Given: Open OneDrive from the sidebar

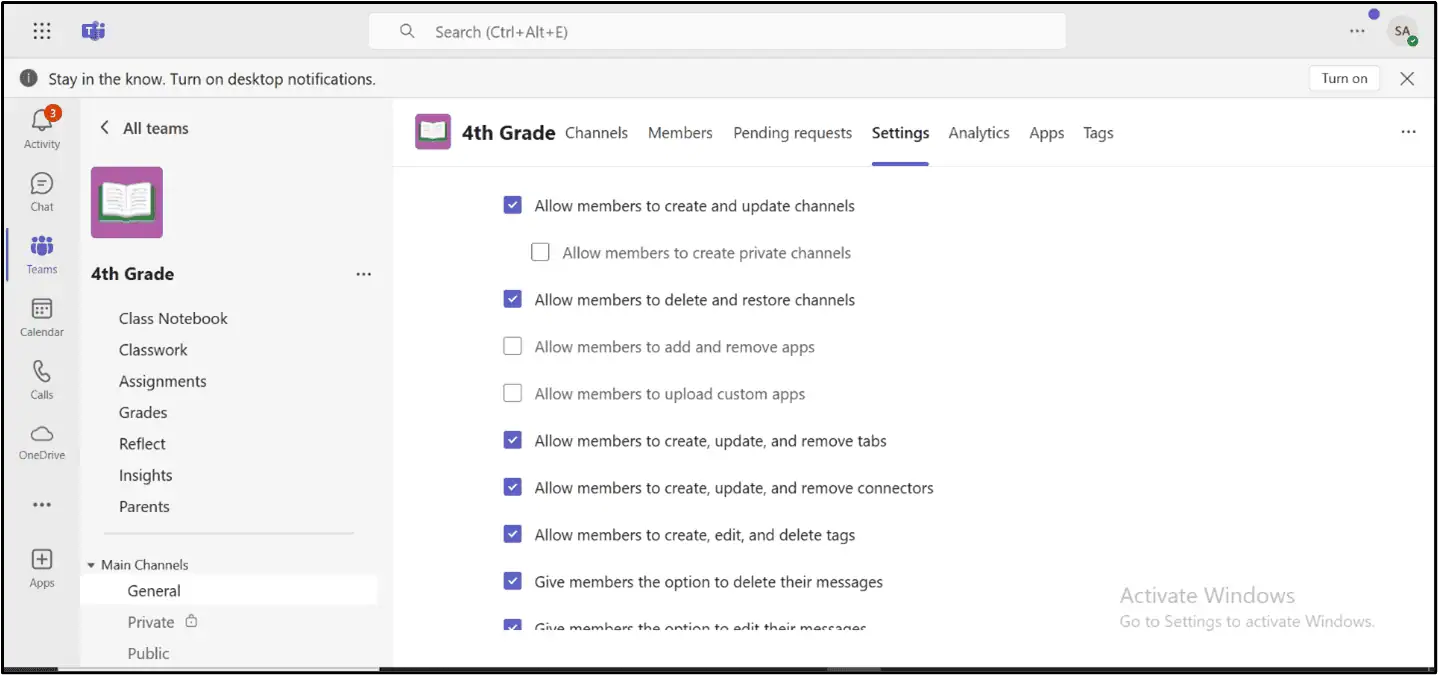Looking at the screenshot, I should click(x=41, y=441).
